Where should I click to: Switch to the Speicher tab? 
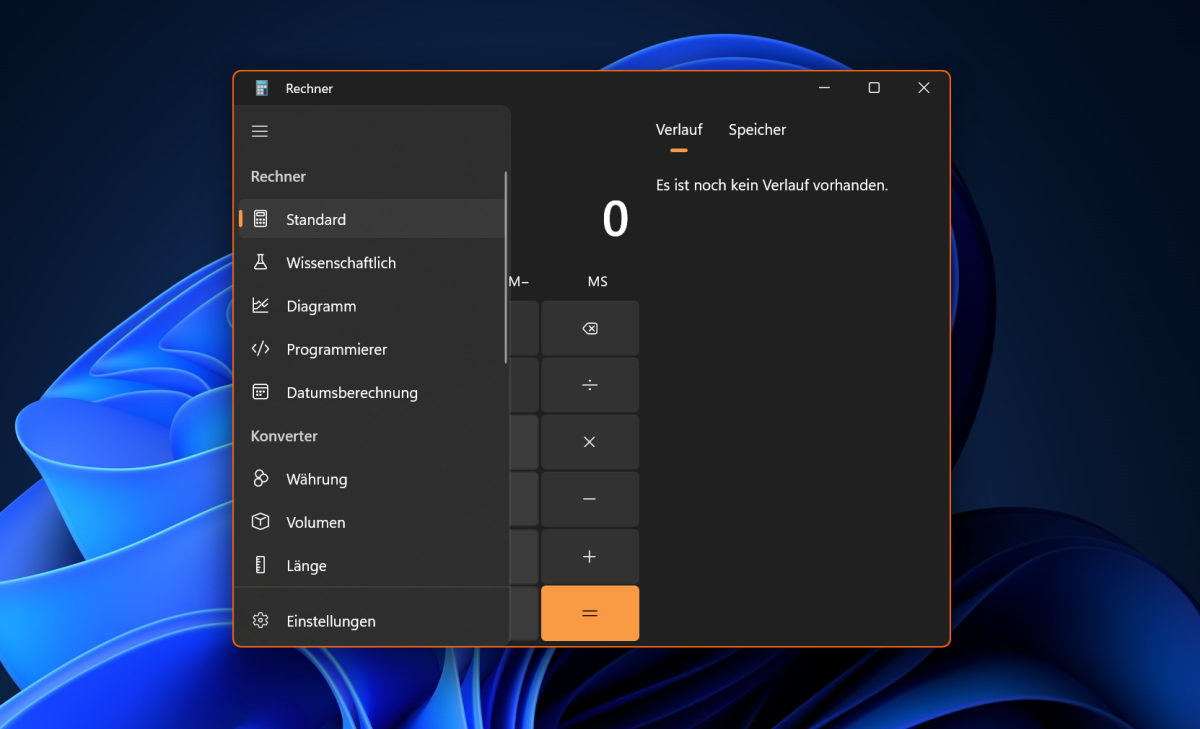tap(757, 130)
